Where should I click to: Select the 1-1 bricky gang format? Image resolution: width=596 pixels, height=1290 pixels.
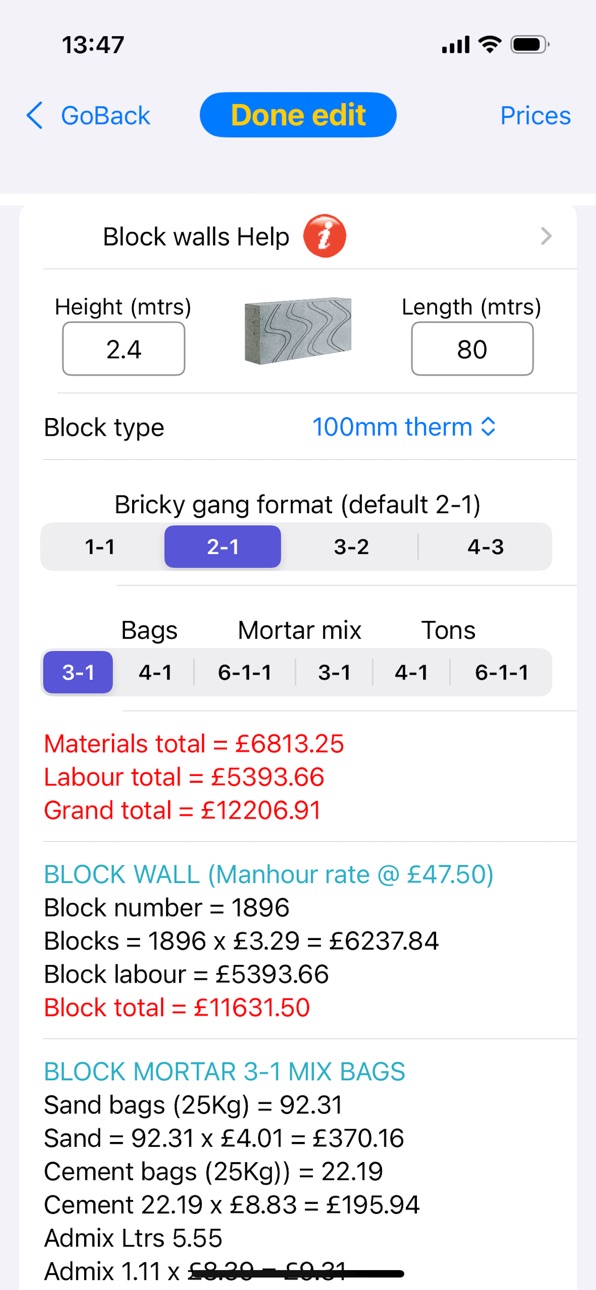coord(100,548)
